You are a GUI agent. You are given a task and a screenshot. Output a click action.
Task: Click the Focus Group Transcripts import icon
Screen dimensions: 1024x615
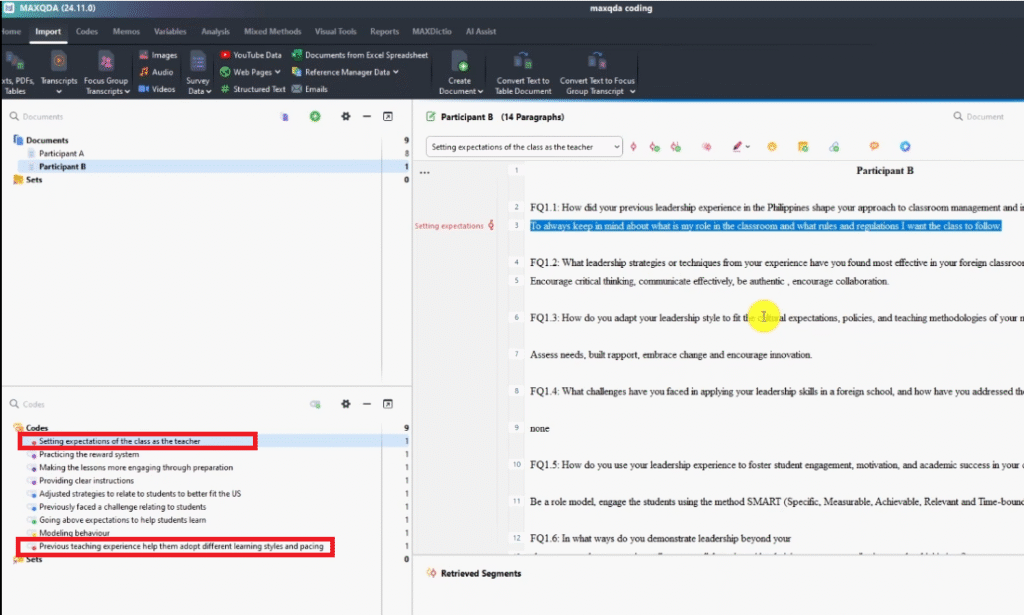(x=106, y=62)
